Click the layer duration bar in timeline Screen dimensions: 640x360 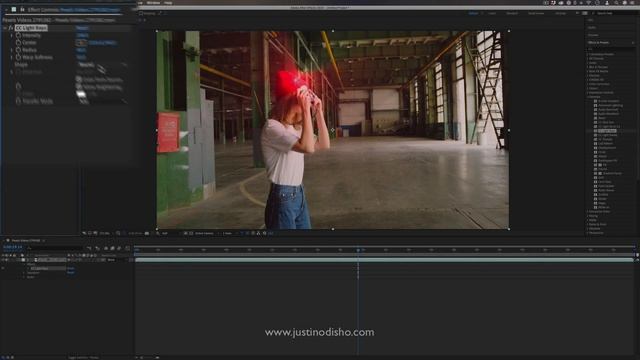(384, 260)
